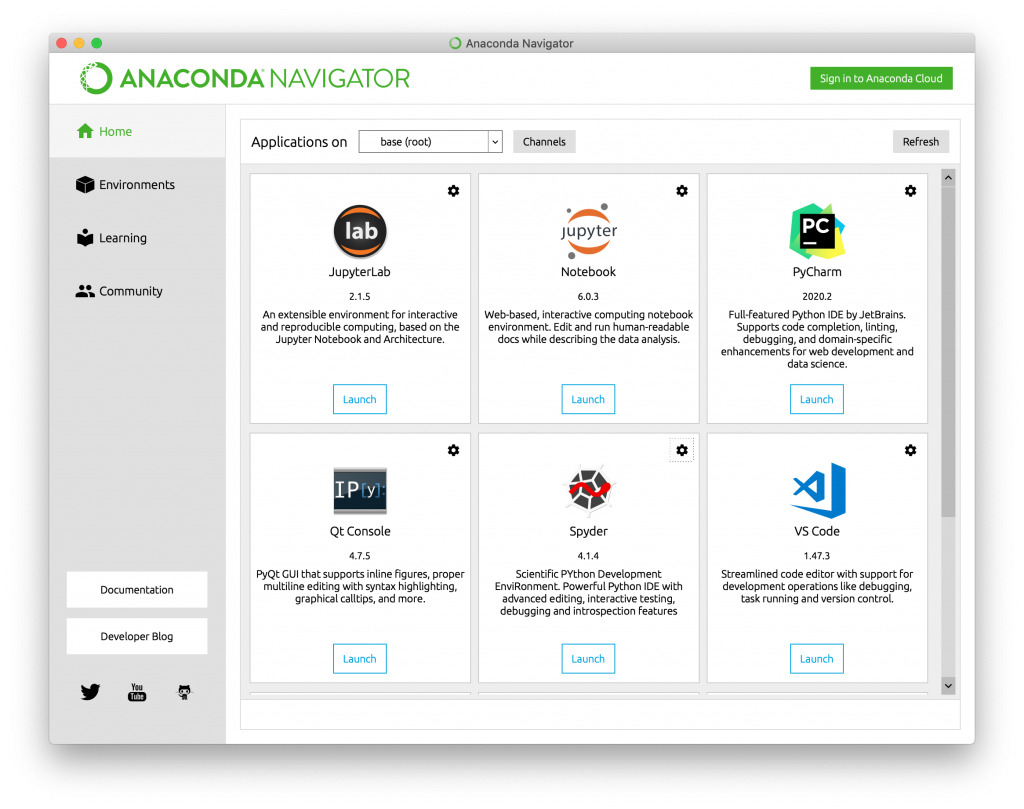Viewport: 1024px width, 809px height.
Task: Click the Qt Console IPython logo
Action: coord(360,490)
